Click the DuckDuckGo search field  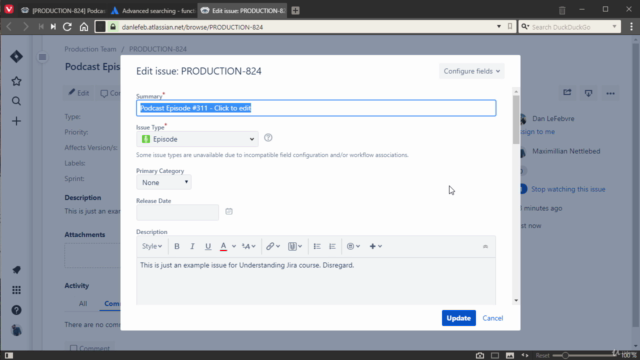click(570, 27)
